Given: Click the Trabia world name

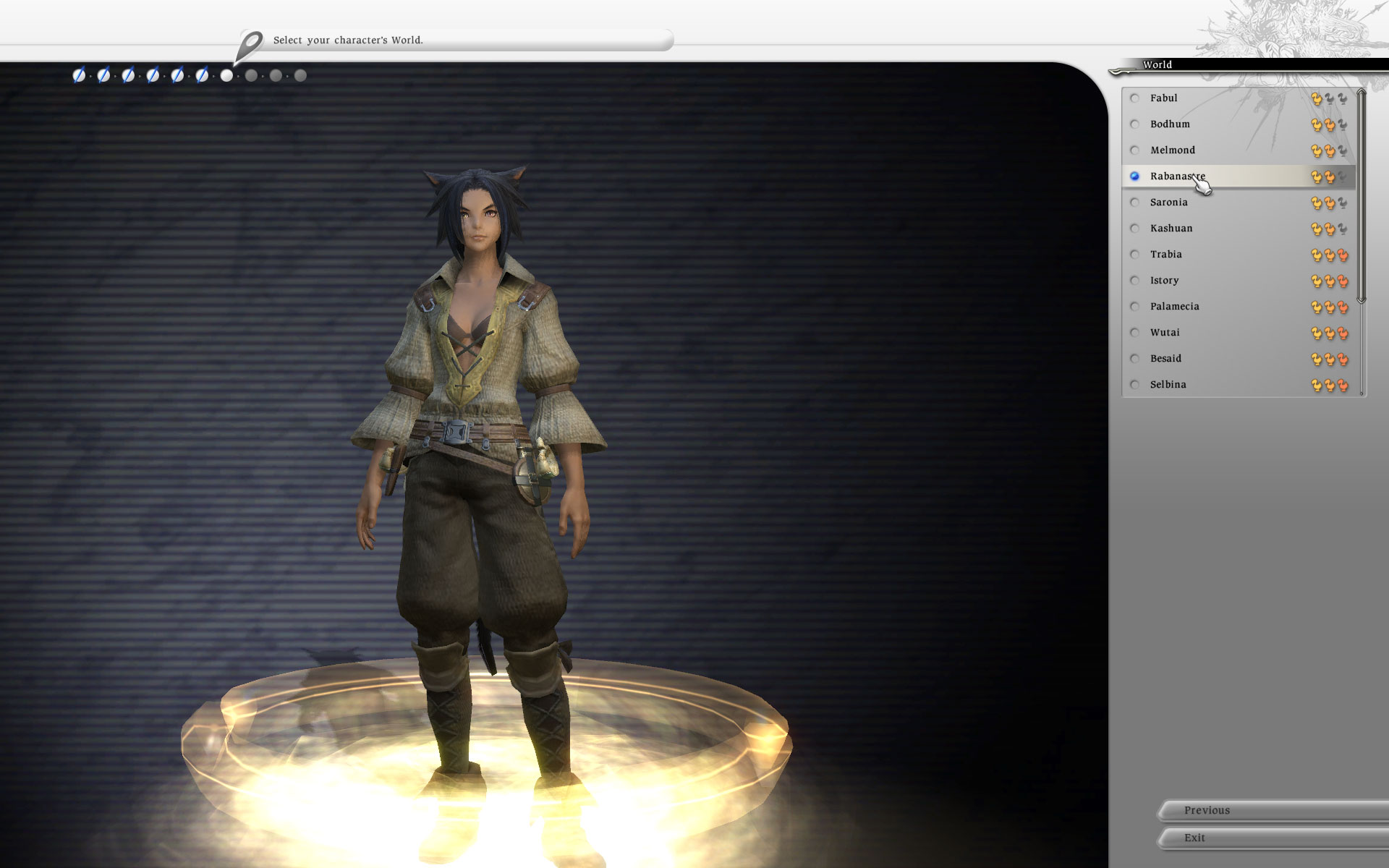Looking at the screenshot, I should [1165, 255].
